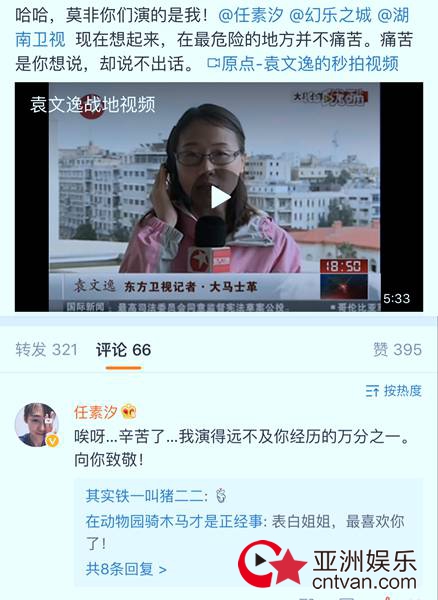The width and height of the screenshot is (438, 600).
Task: Open 任素汐's profile avatar
Action: click(x=36, y=425)
